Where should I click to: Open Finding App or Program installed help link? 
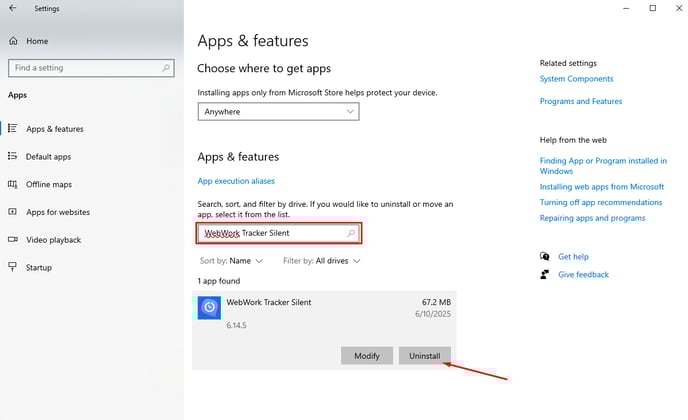tap(603, 166)
